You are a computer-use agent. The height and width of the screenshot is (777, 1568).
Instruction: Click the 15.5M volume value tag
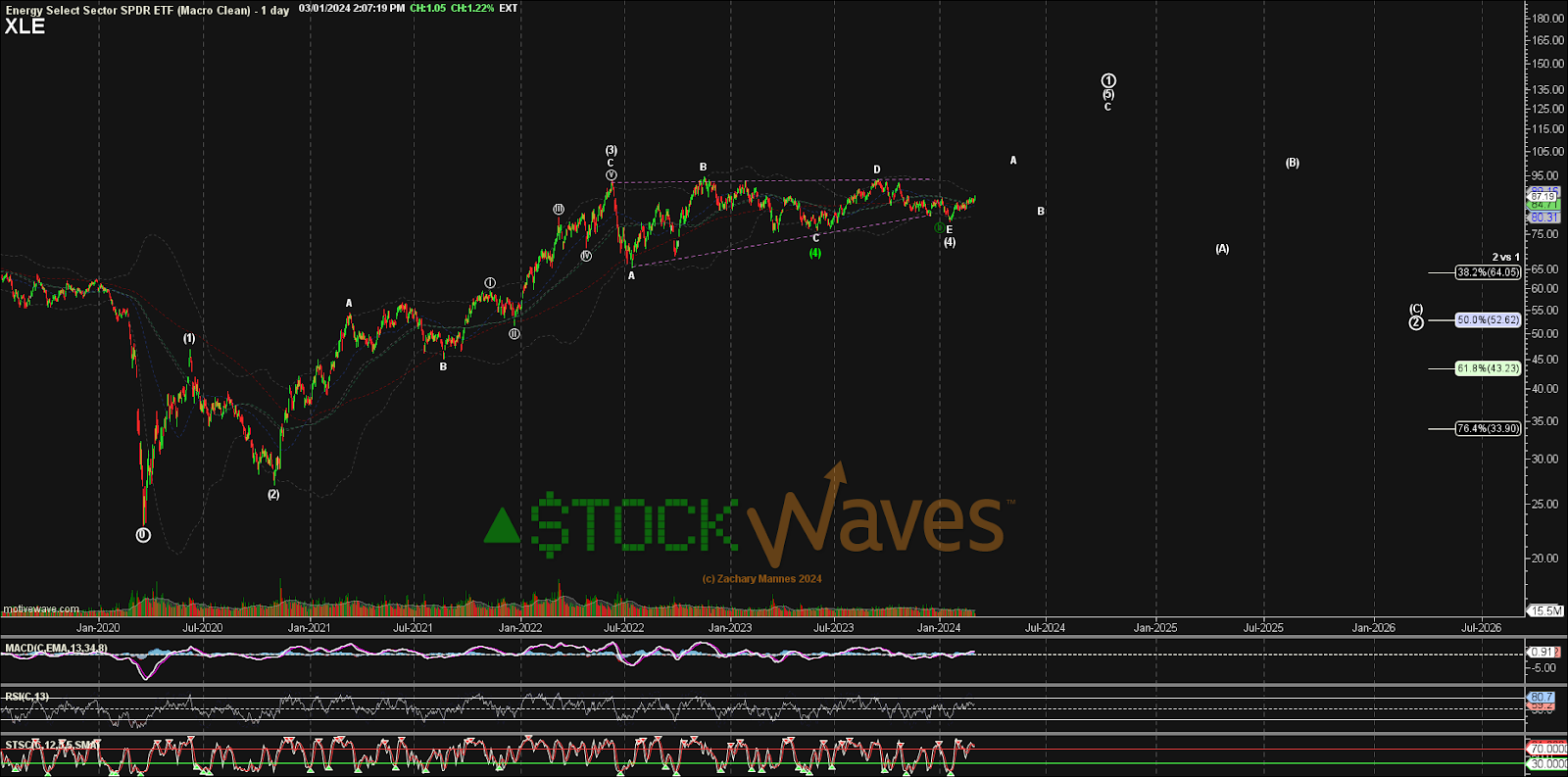pyautogui.click(x=1547, y=610)
